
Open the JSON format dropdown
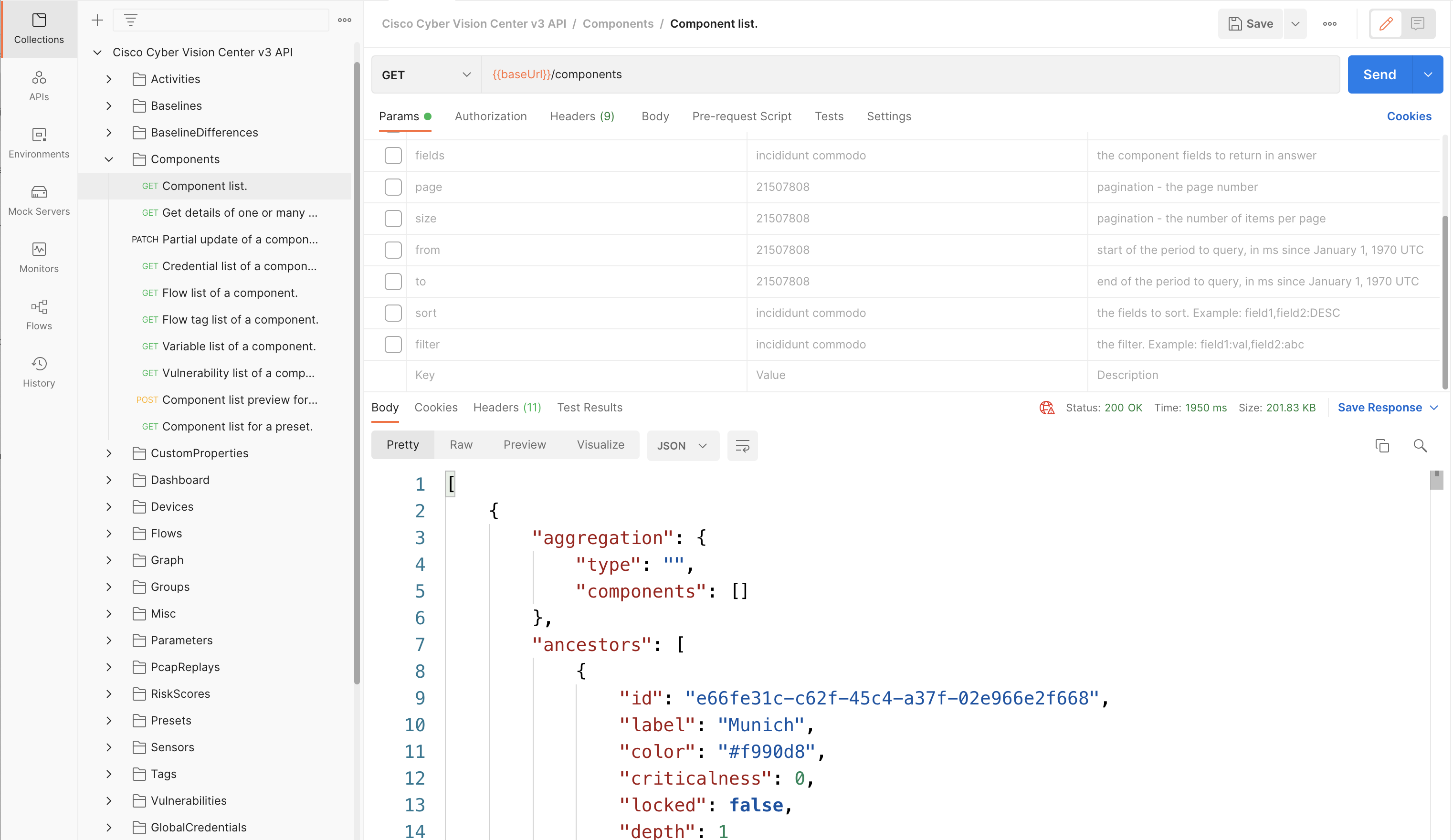coord(682,446)
